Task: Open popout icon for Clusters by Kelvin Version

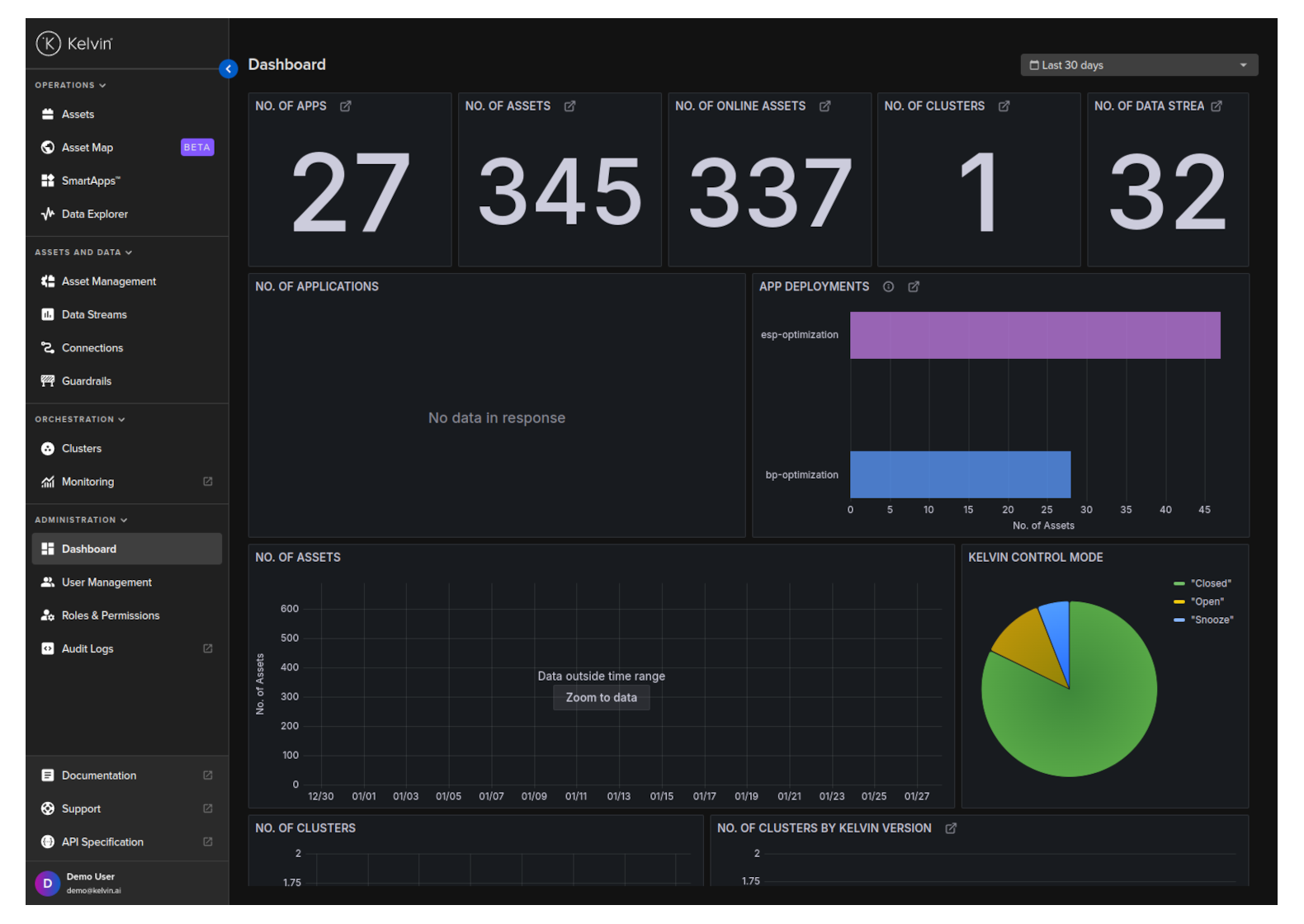Action: [x=951, y=828]
